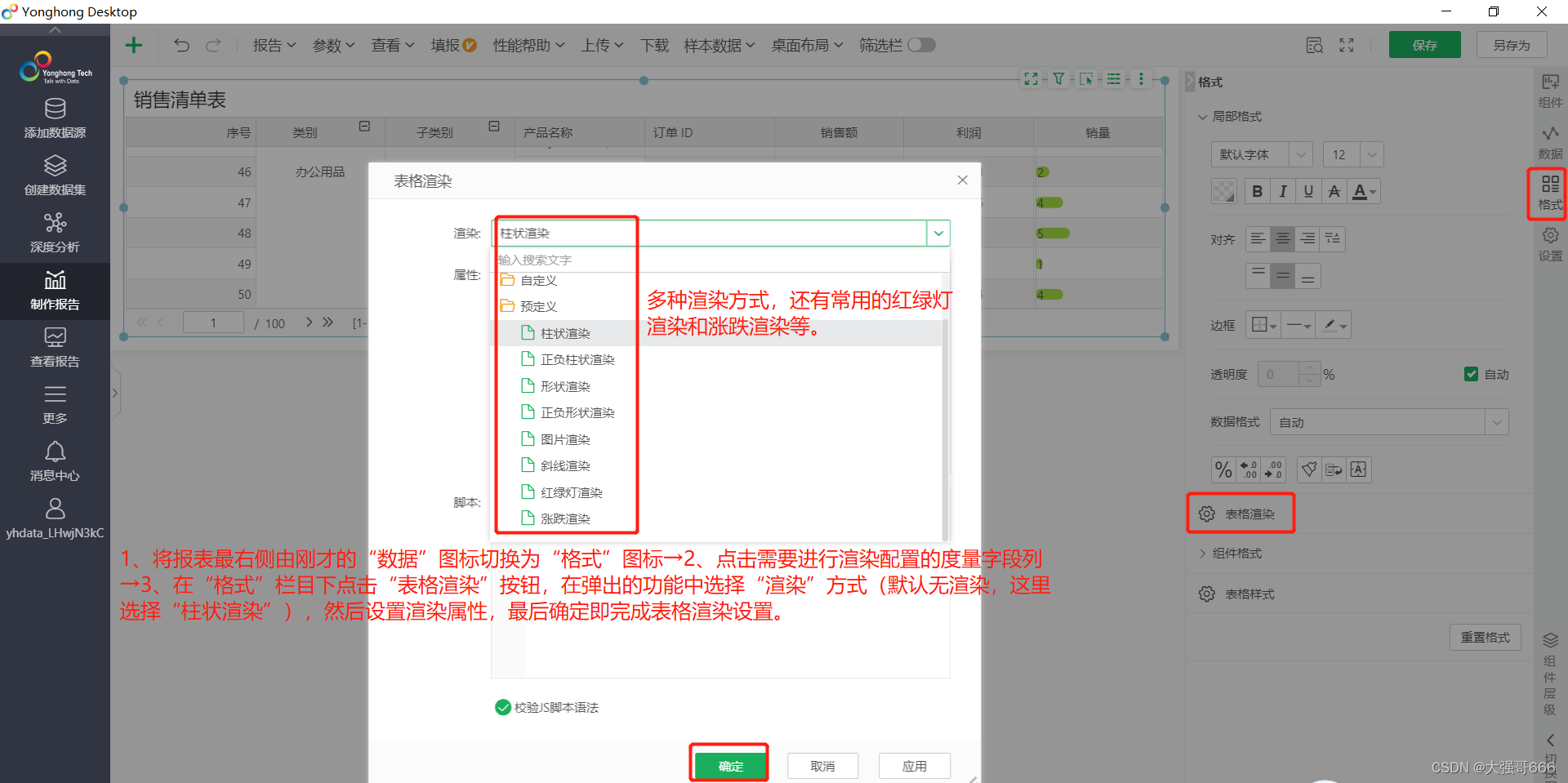Redo the action in toolbar
Viewport: 1568px width, 783px height.
[x=213, y=45]
